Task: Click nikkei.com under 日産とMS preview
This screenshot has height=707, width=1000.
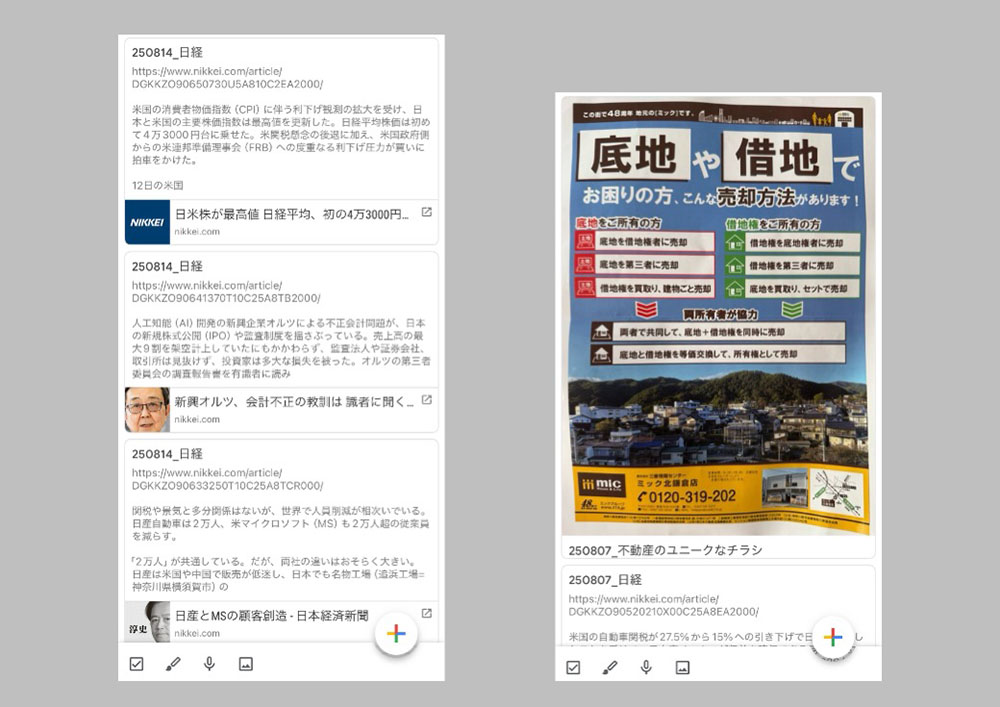Action: pyautogui.click(x=197, y=633)
